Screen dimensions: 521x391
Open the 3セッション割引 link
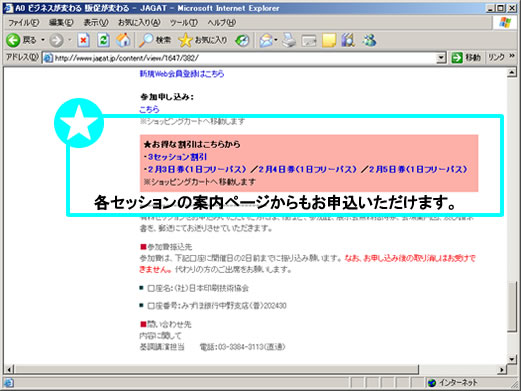(x=177, y=157)
